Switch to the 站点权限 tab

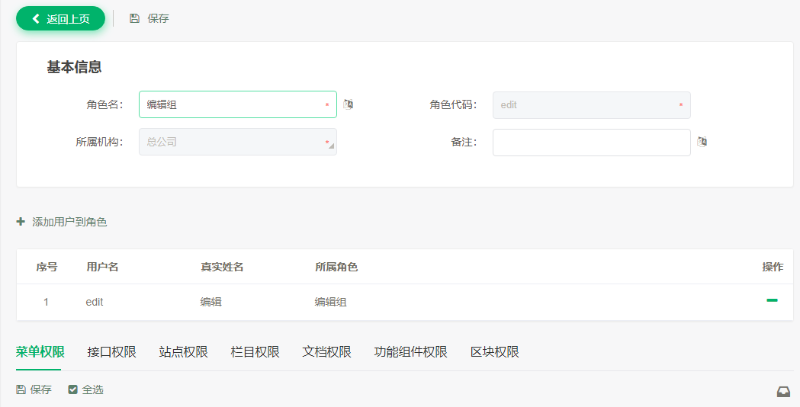pyautogui.click(x=183, y=352)
